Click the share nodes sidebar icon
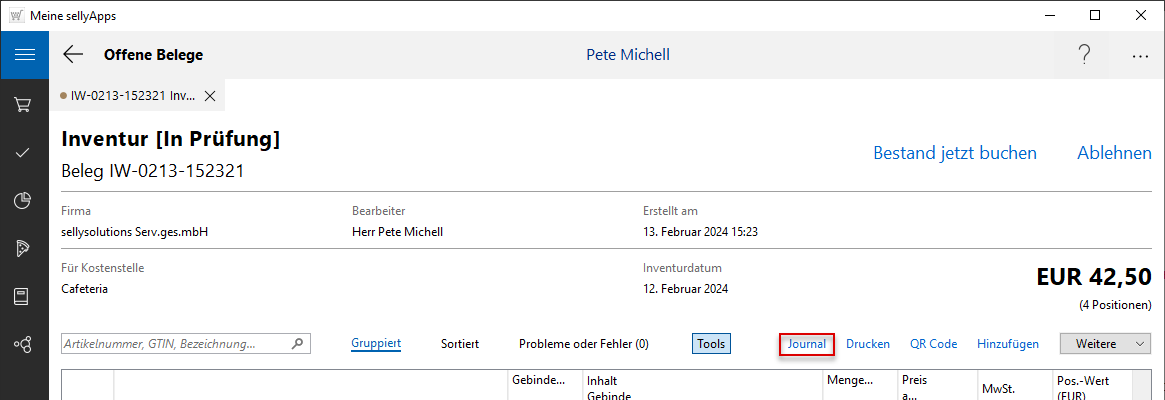 tap(24, 344)
